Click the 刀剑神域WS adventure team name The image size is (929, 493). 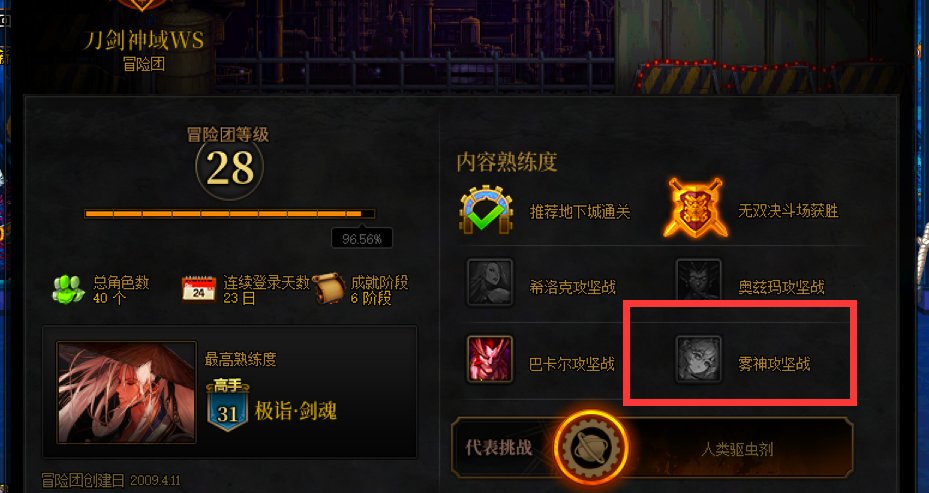tap(143, 40)
